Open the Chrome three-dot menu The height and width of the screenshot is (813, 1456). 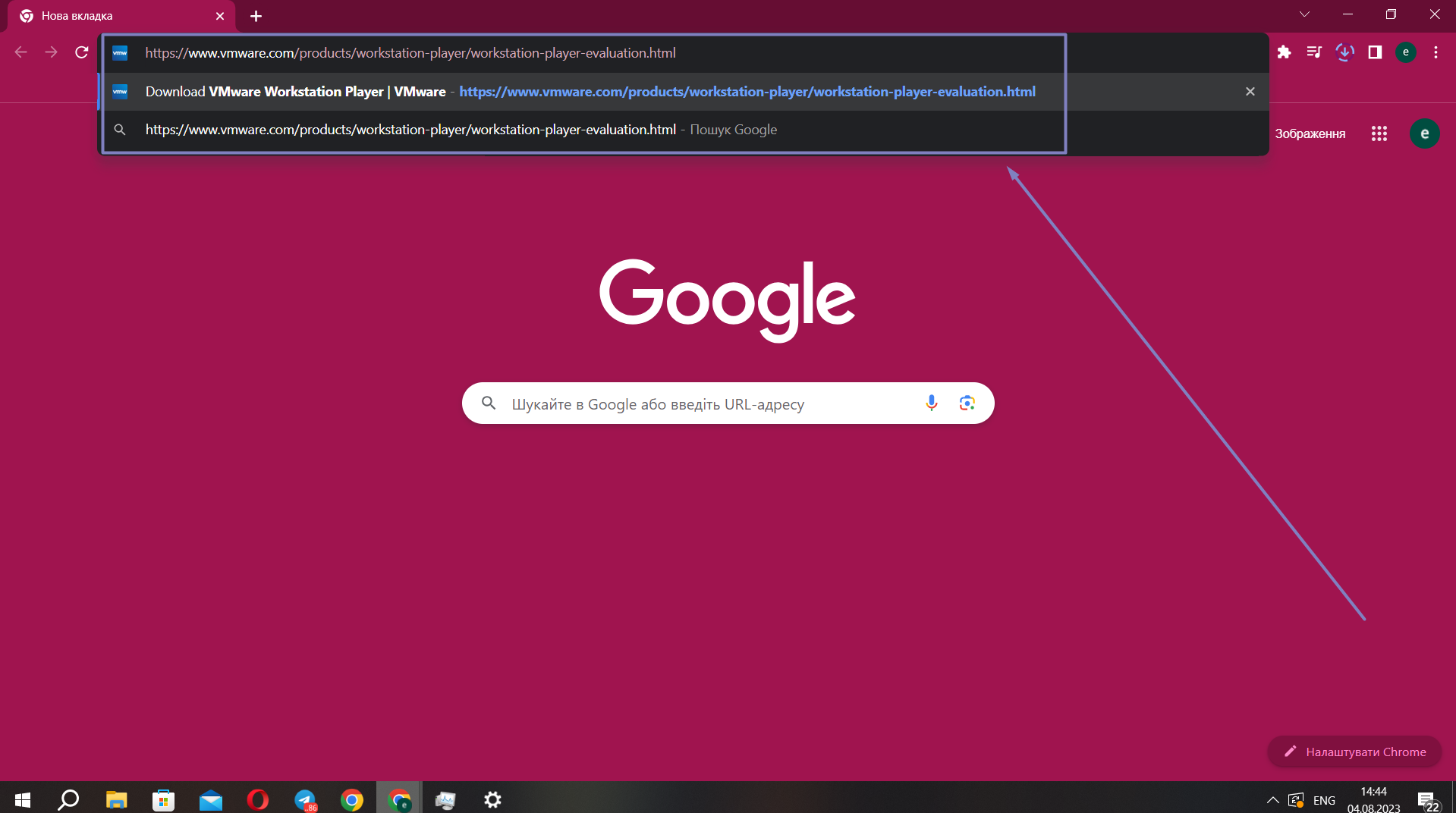tap(1436, 52)
